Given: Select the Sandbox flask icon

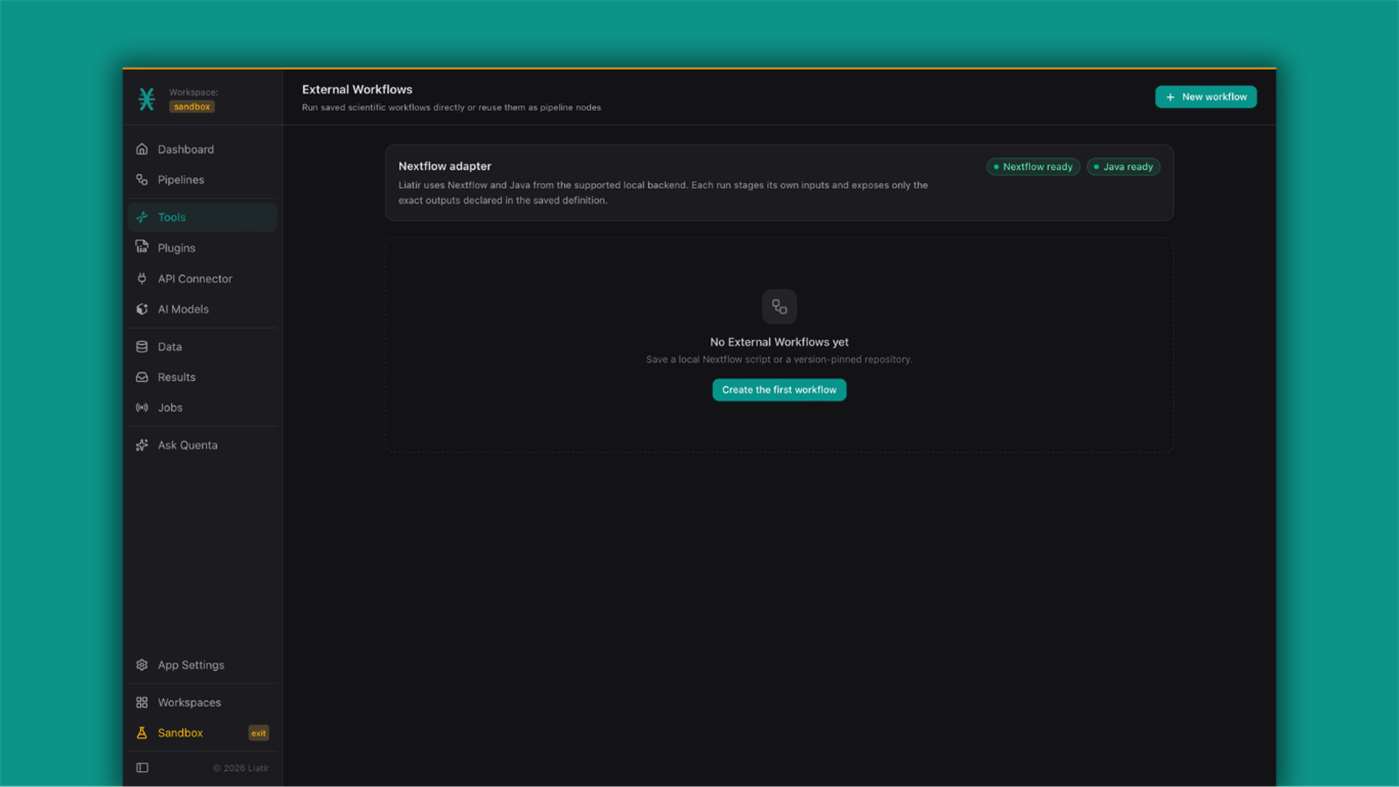Looking at the screenshot, I should [142, 733].
